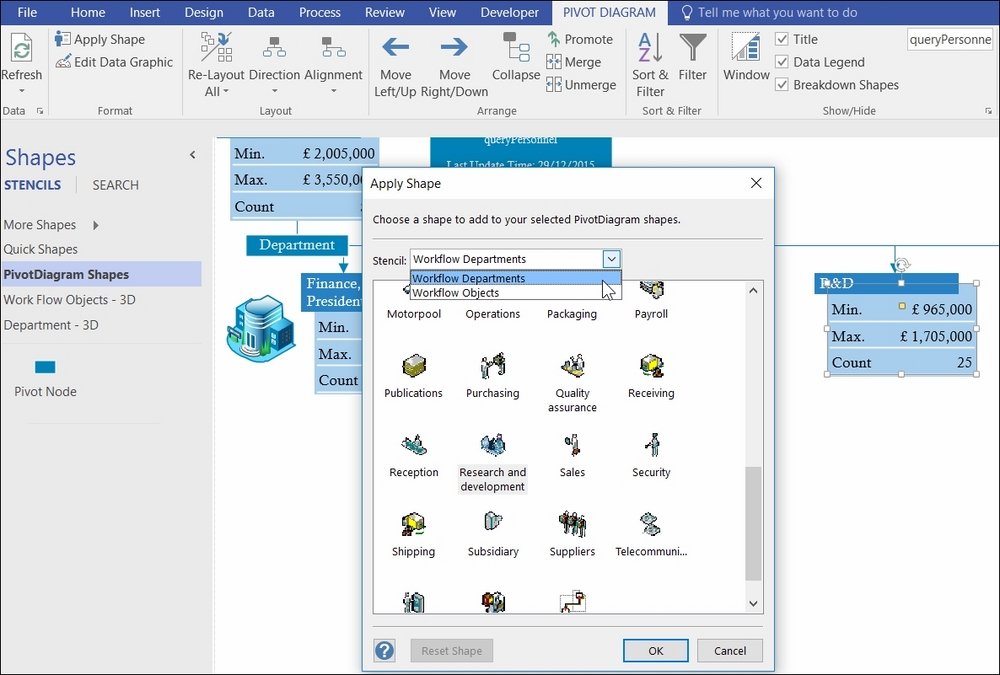Open Edit Data Graphic
The width and height of the screenshot is (1000, 675).
pos(114,63)
